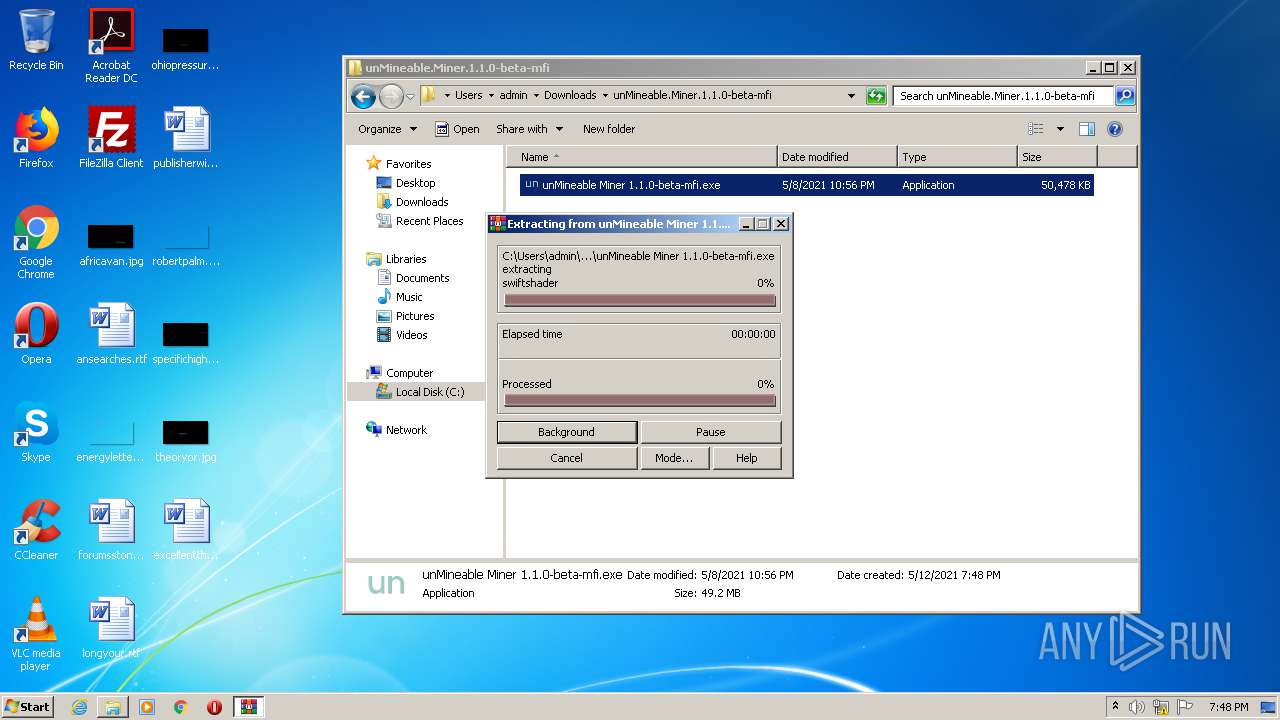Open the Recycle Bin desktop icon
Image resolution: width=1280 pixels, height=720 pixels.
[36, 40]
